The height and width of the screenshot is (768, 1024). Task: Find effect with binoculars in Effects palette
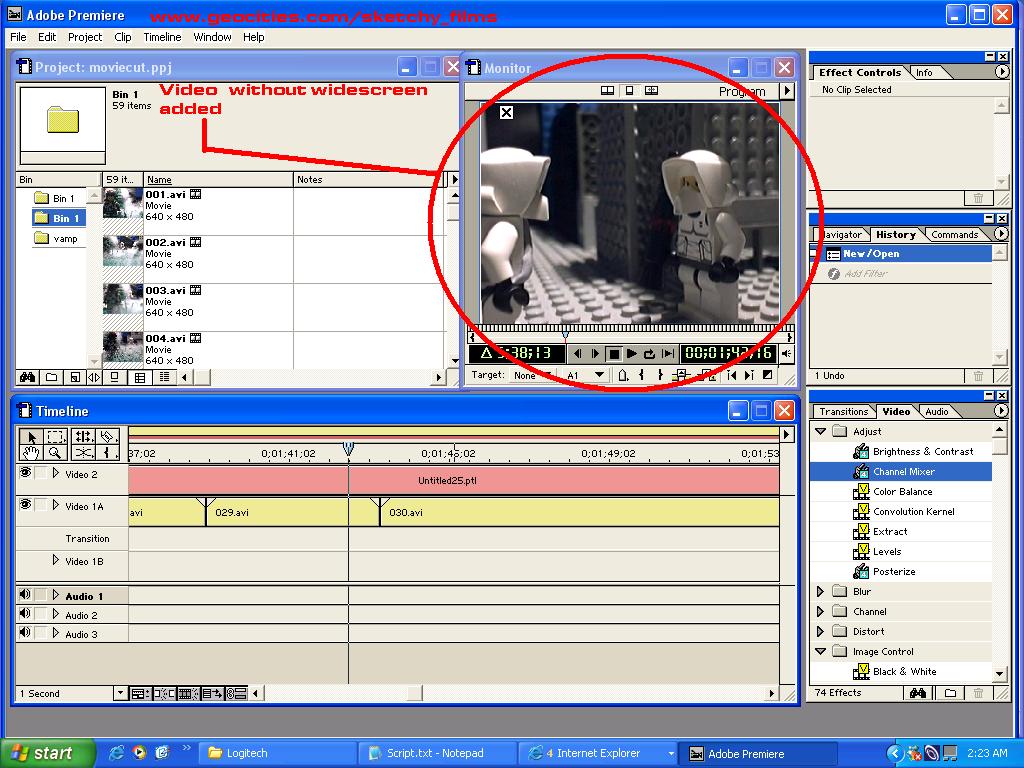click(x=917, y=693)
